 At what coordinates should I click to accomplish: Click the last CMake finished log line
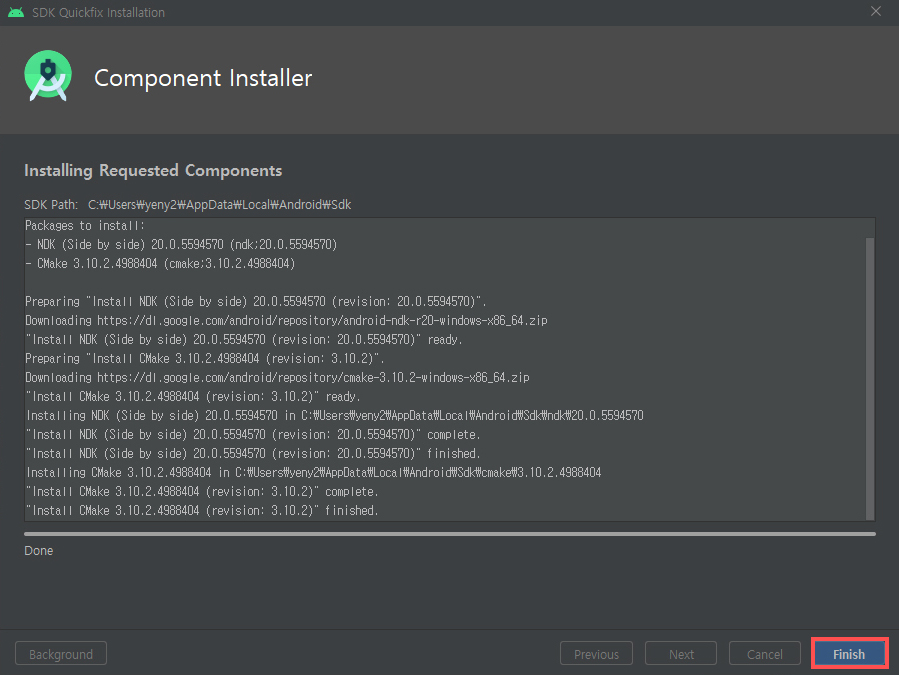tap(202, 510)
